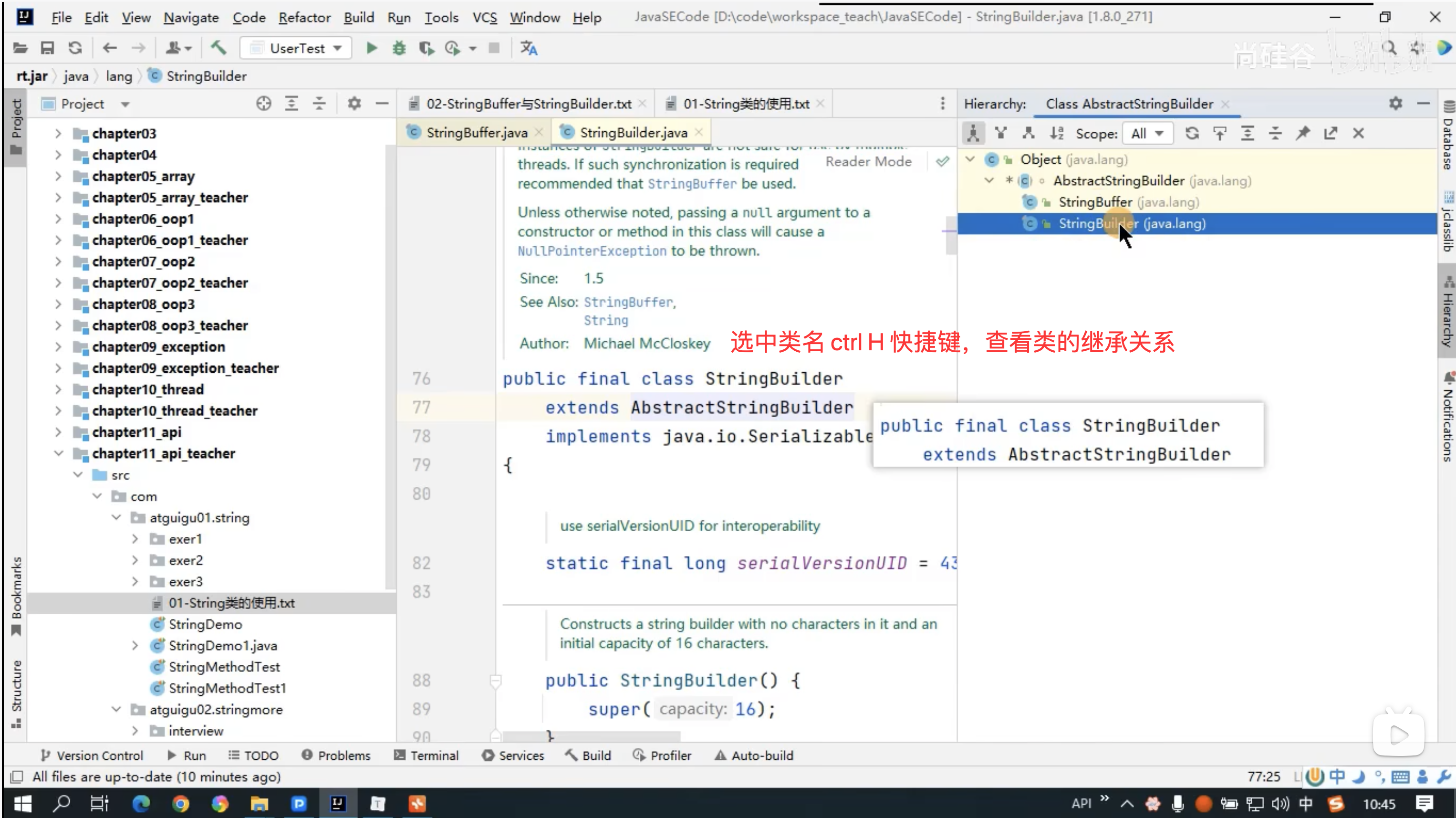This screenshot has height=818, width=1456.
Task: Click the Debug bug icon
Action: tap(399, 48)
